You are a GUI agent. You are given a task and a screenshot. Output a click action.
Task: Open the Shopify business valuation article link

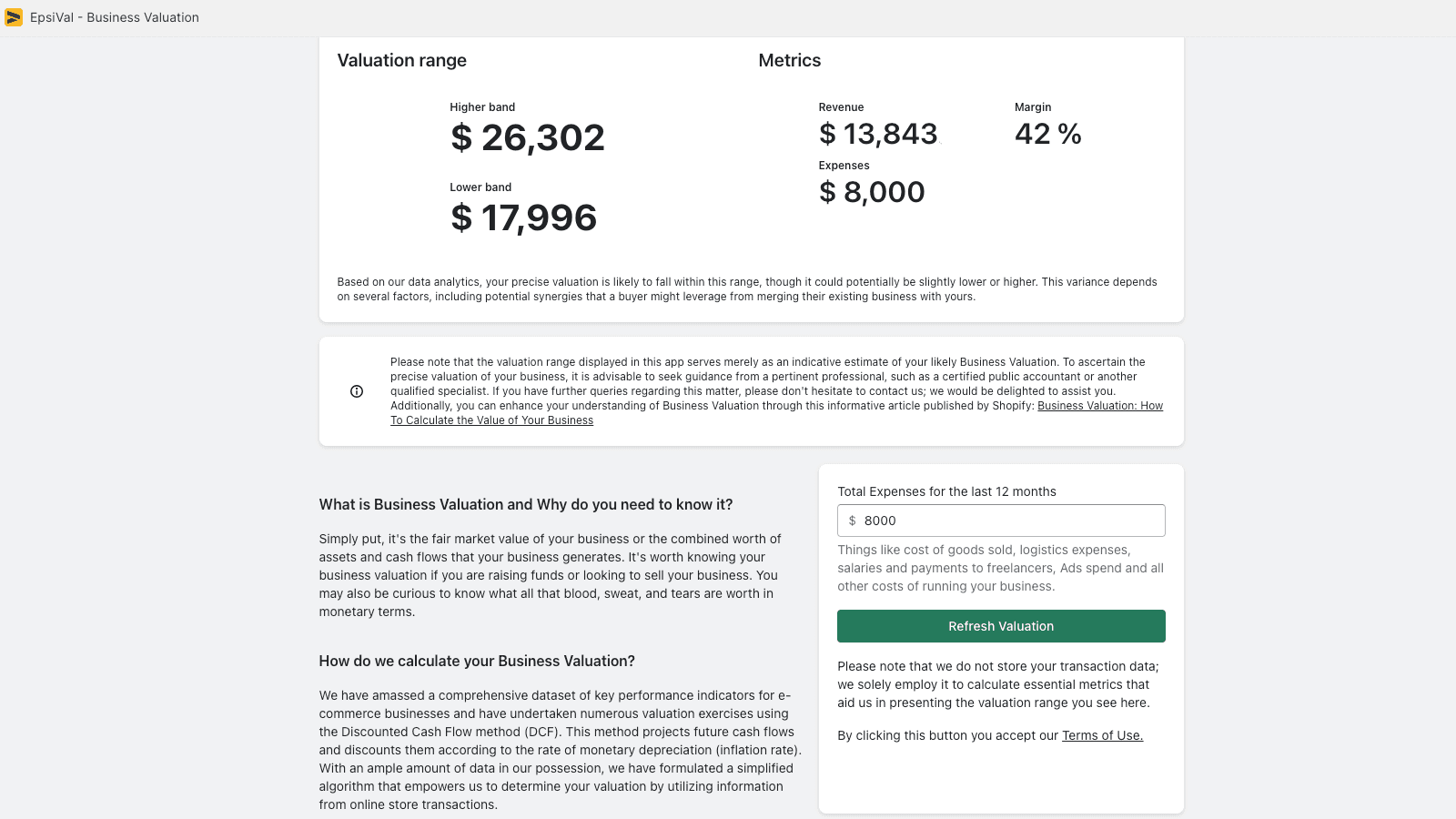pos(1100,406)
